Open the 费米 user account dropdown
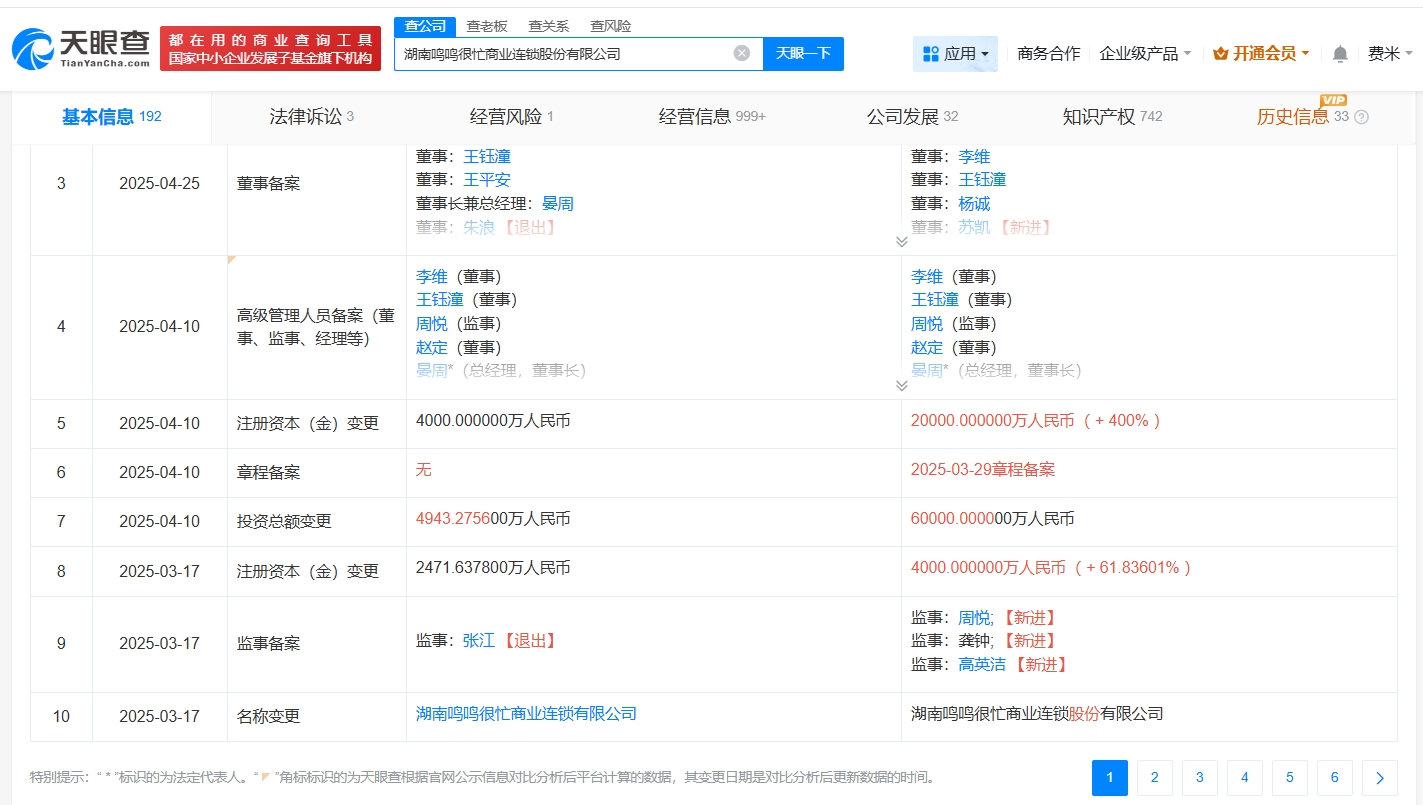 coord(1389,54)
